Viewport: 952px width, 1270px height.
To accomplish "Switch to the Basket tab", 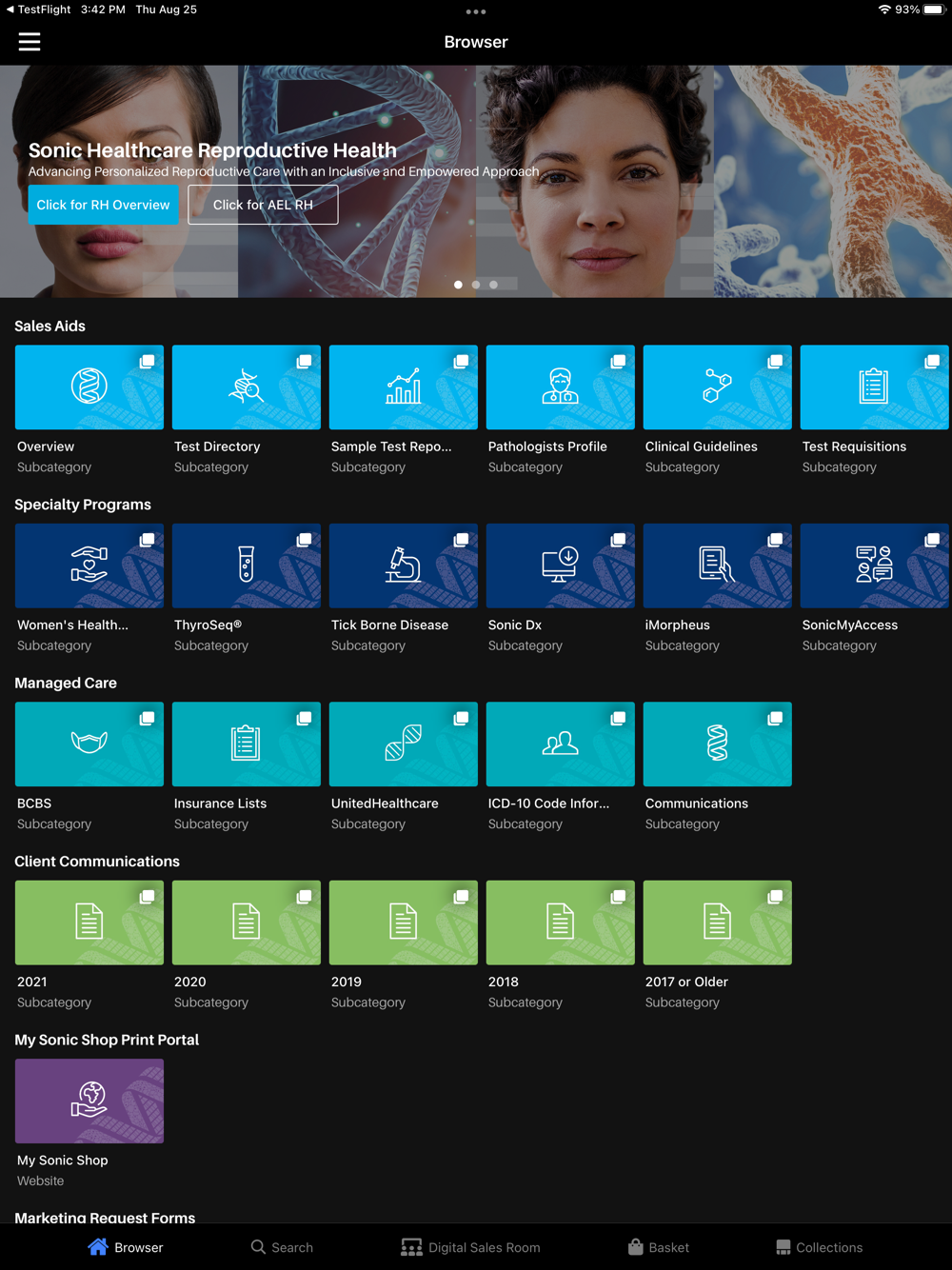I will pos(659,1247).
